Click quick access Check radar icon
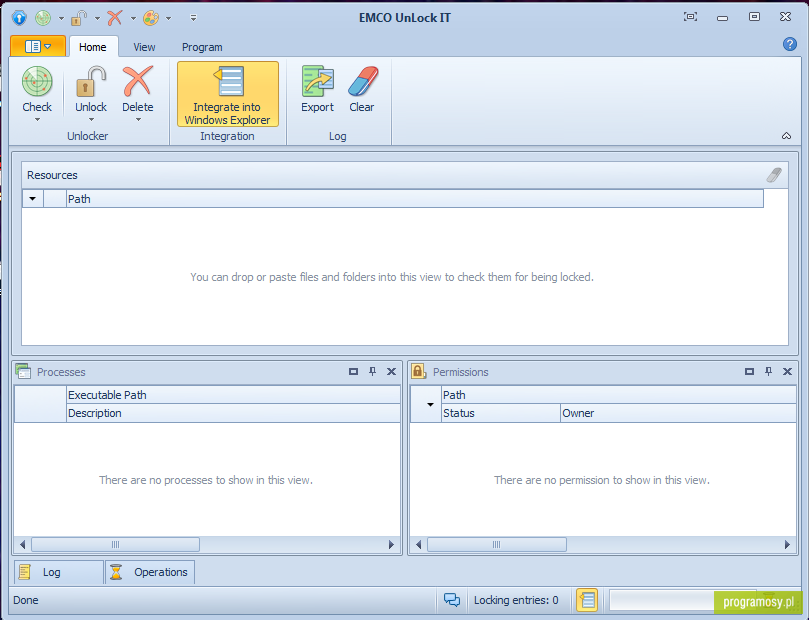Image resolution: width=809 pixels, height=620 pixels. point(43,18)
